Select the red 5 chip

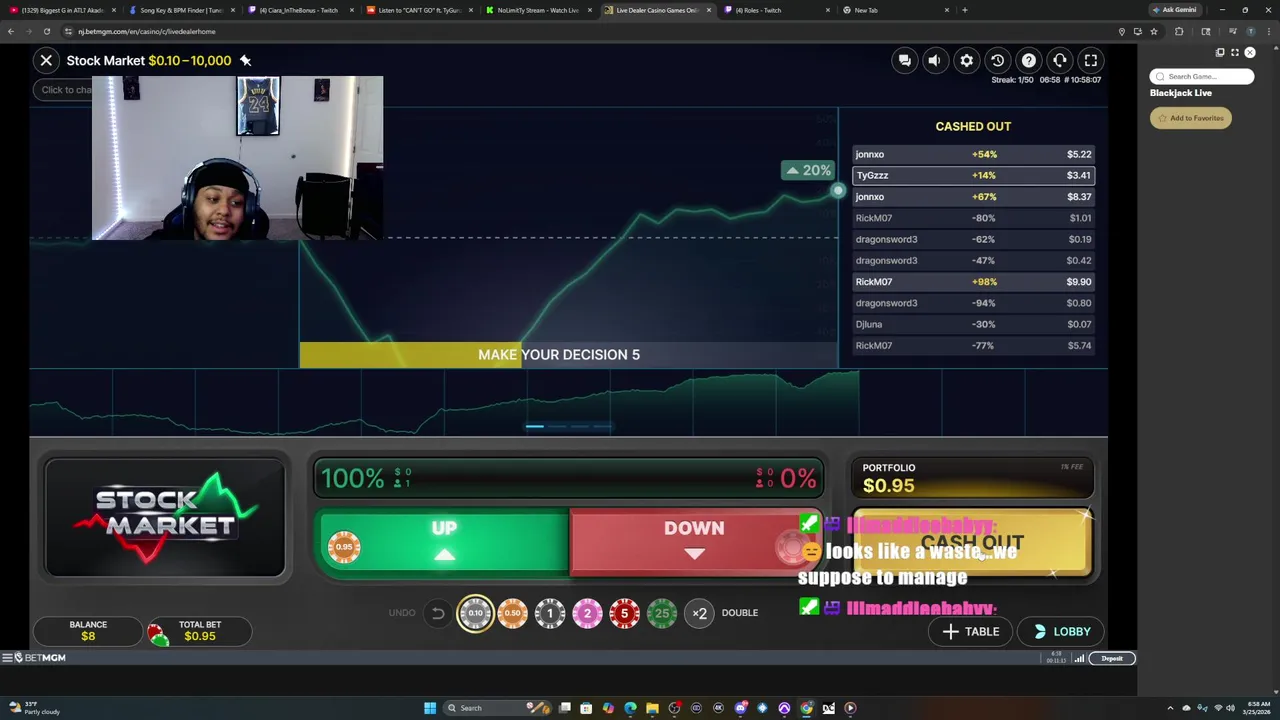[624, 613]
